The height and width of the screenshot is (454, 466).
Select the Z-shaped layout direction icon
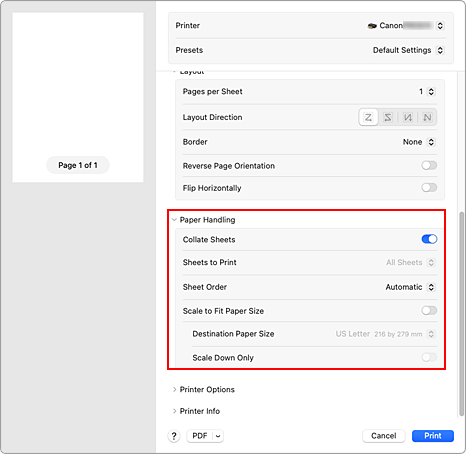(x=368, y=117)
